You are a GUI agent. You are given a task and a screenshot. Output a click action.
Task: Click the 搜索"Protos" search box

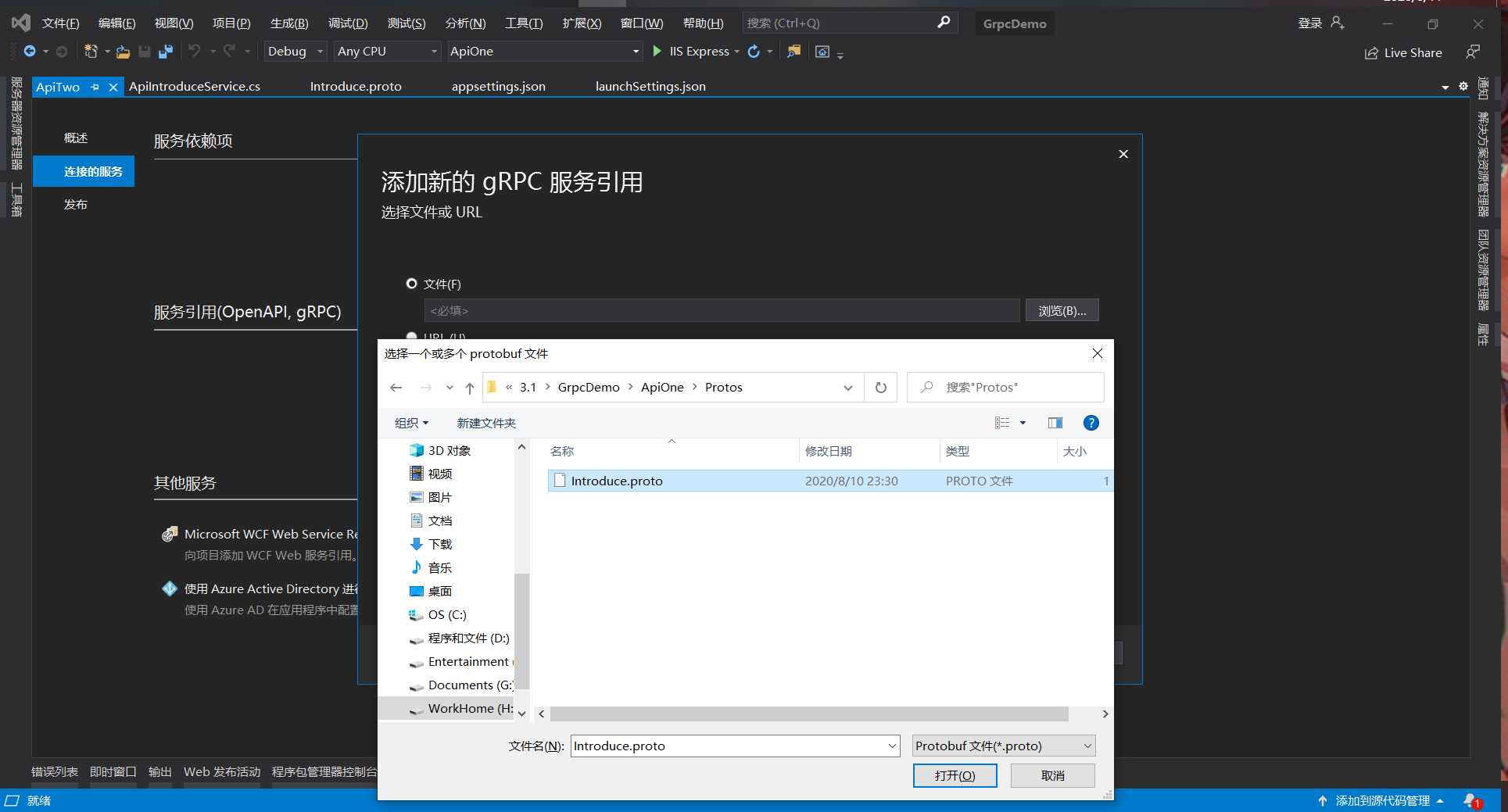coord(1005,388)
